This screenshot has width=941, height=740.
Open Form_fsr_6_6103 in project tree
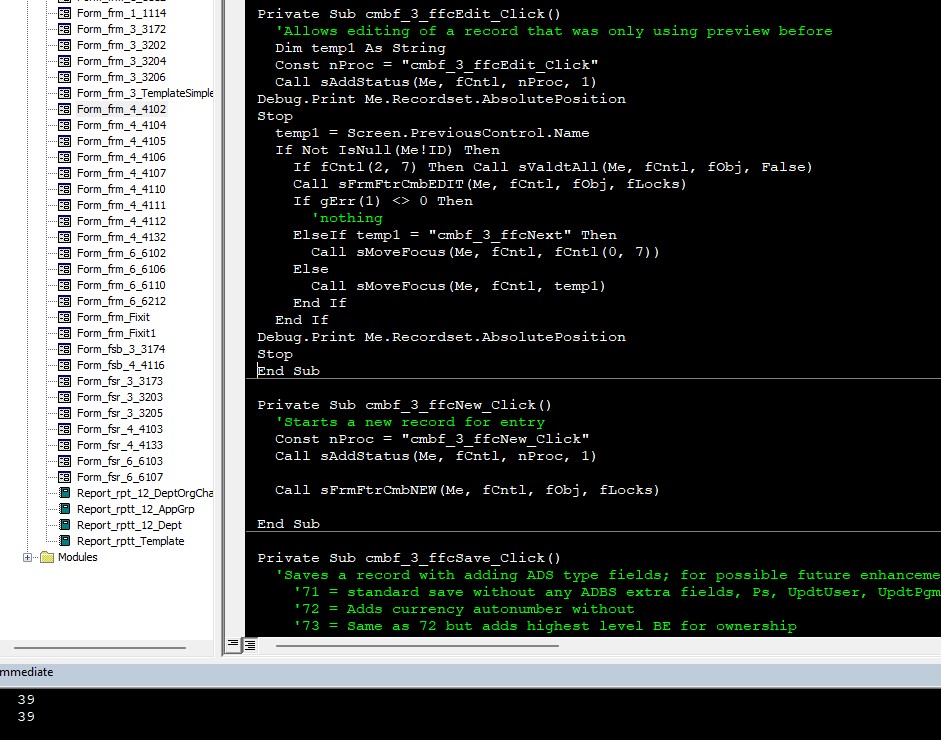point(120,461)
